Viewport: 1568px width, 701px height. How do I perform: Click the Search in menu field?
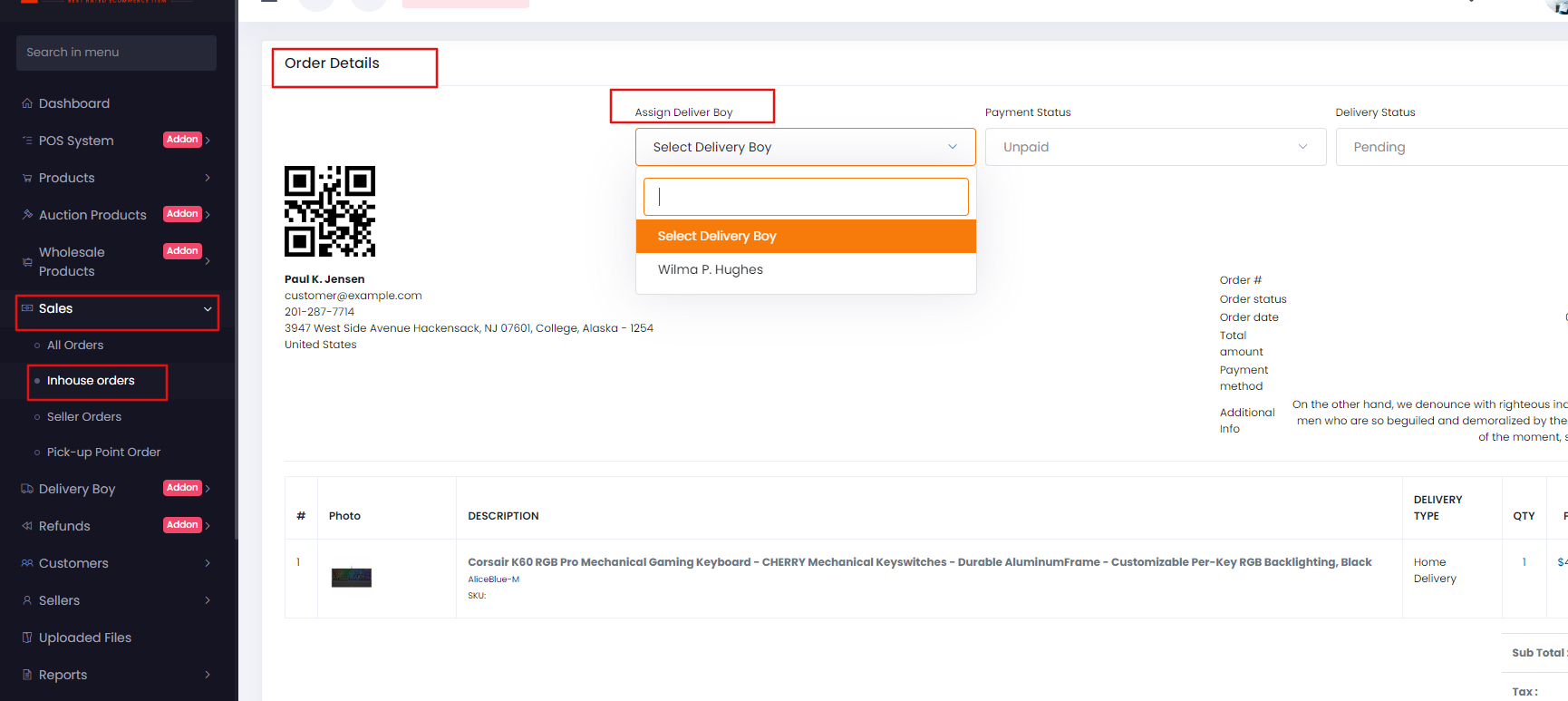tap(116, 53)
